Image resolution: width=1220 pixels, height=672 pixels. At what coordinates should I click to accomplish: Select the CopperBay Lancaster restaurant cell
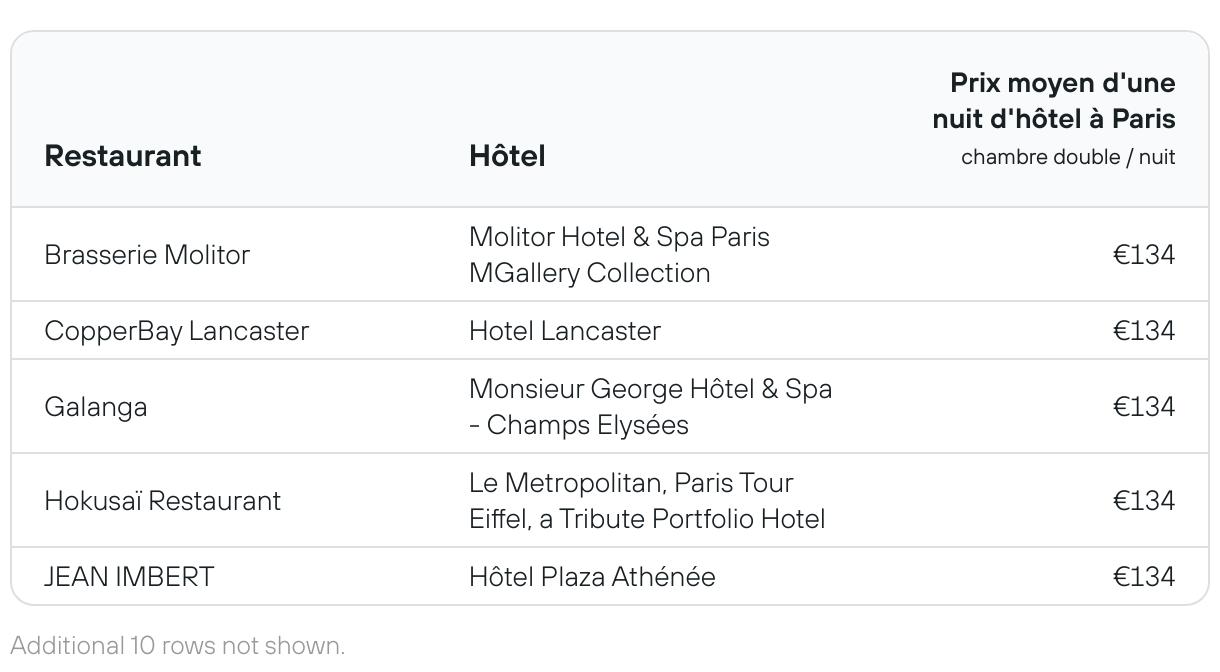(x=176, y=331)
